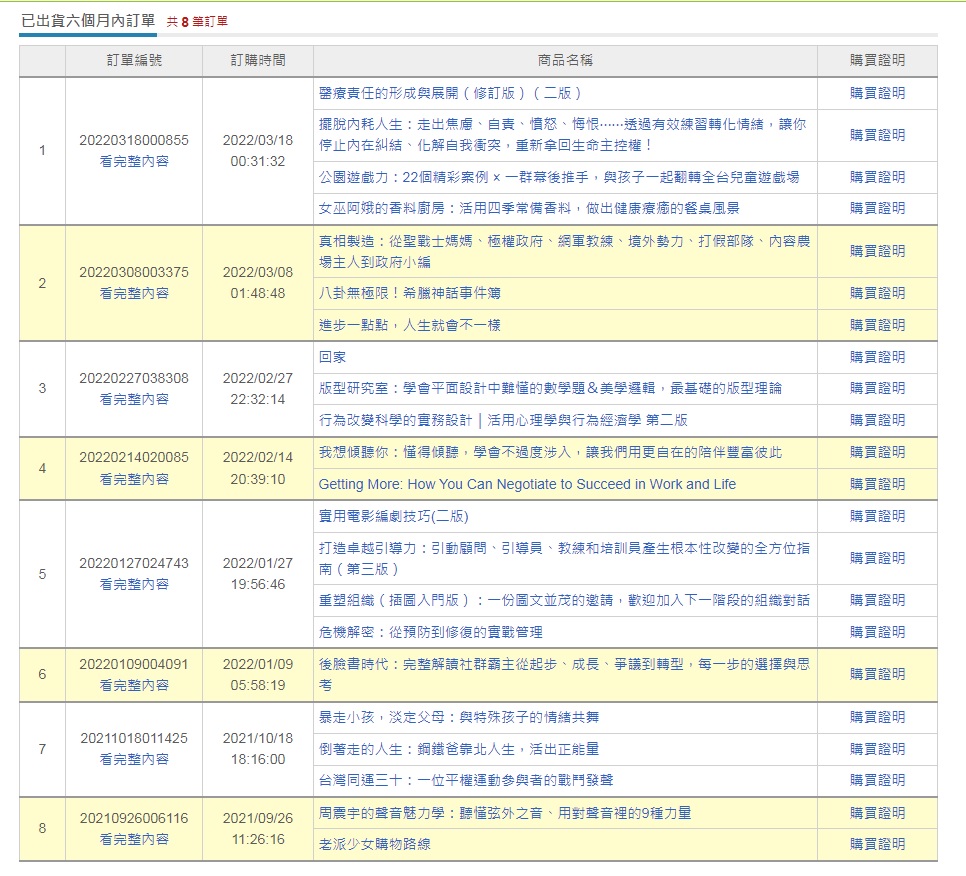View full content of order 20220127024743
This screenshot has width=966, height=876.
134,584
